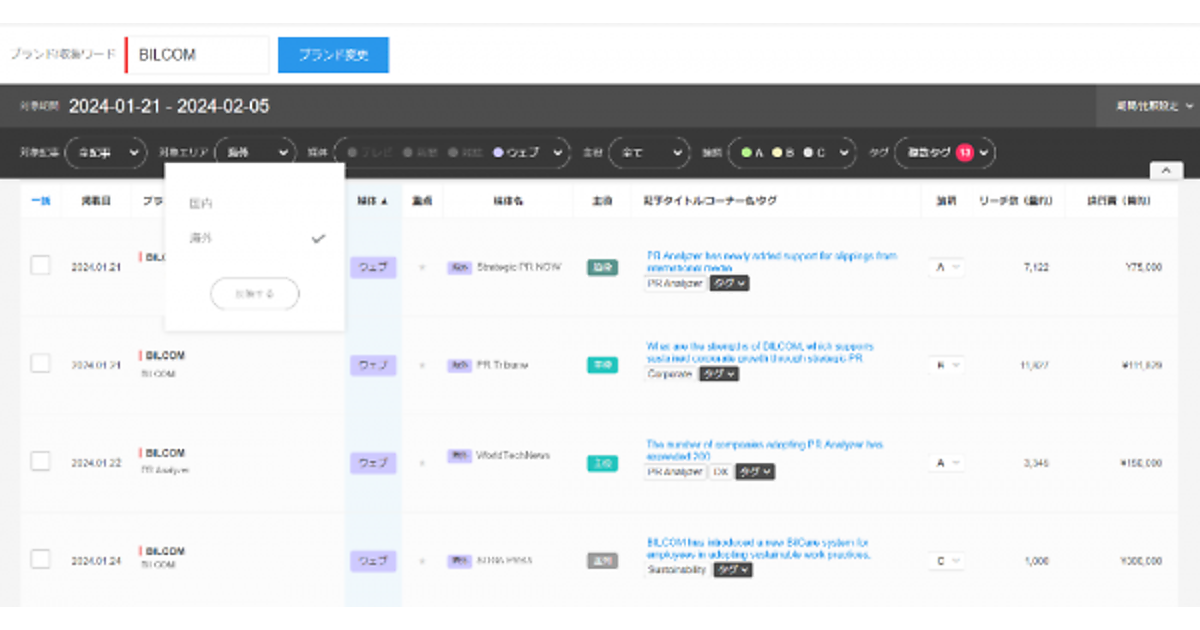Click the collapse filter bar arrow button
Screen dimensions: 1200x630
click(x=1165, y=171)
